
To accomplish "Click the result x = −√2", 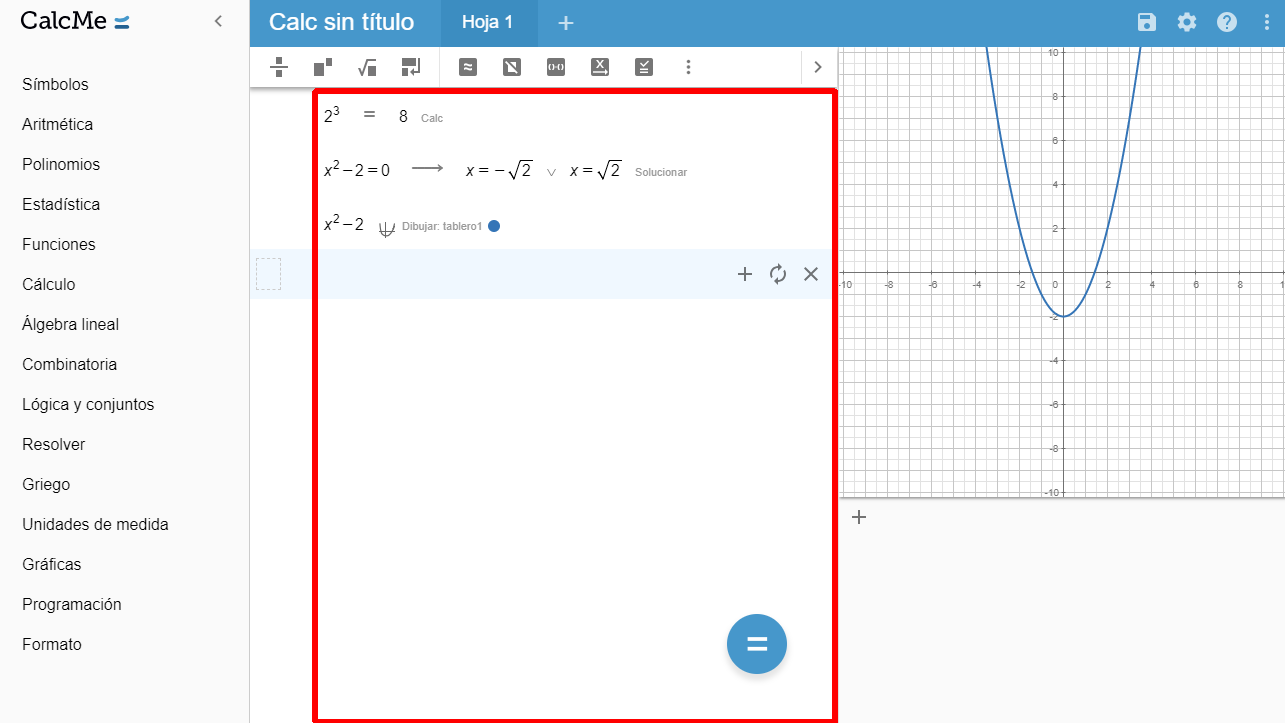I will (x=499, y=171).
